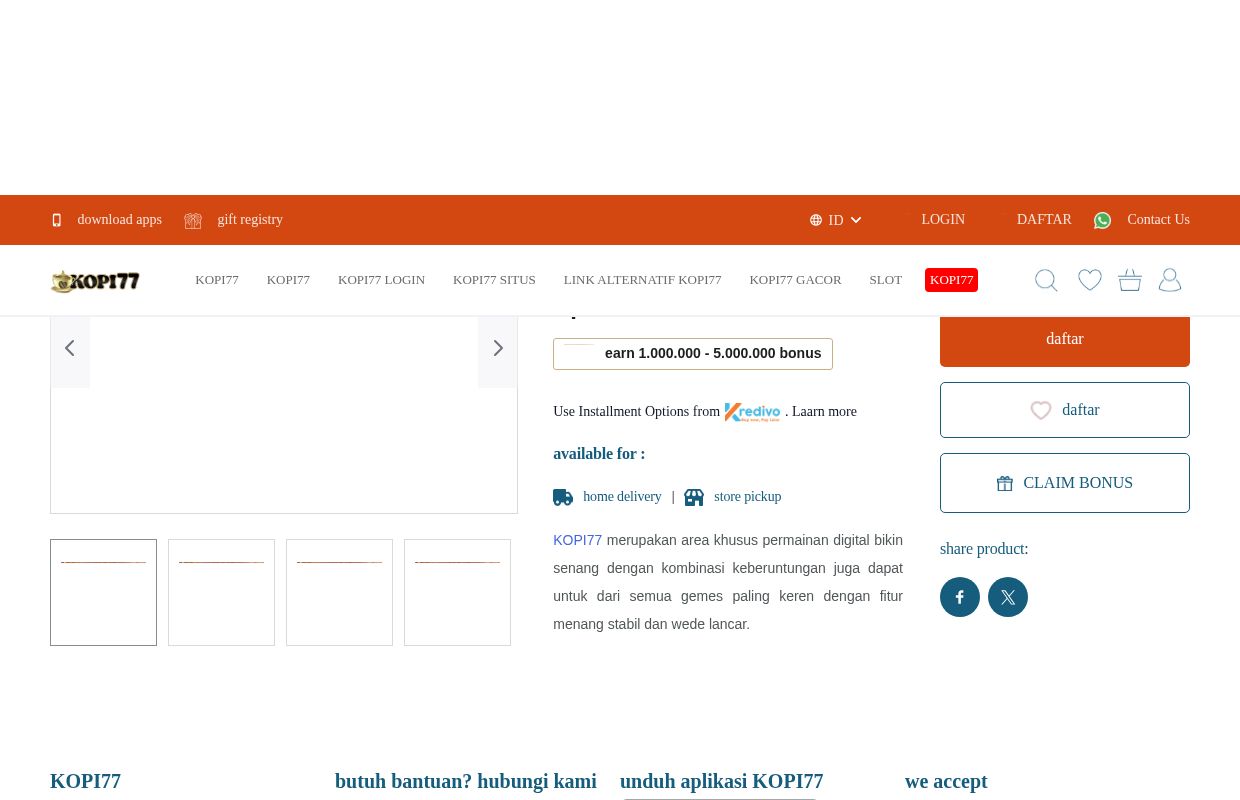Image resolution: width=1240 pixels, height=800 pixels.
Task: Click 'unduh aplikasi KOPI77' heading
Action: coord(721,781)
